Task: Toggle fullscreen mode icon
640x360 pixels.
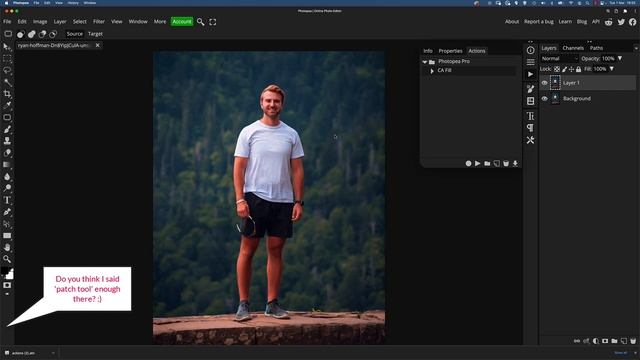Action: coord(213,22)
